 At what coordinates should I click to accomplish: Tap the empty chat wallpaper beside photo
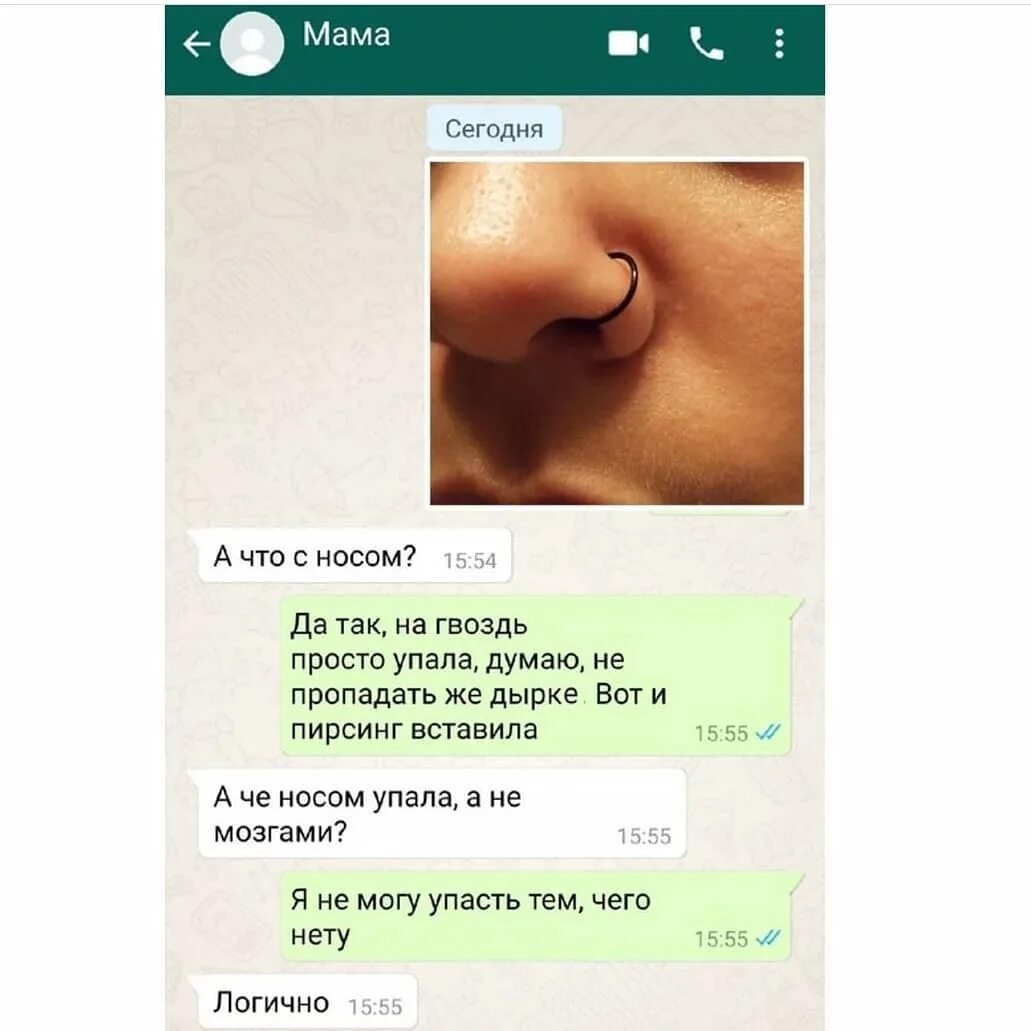click(296, 329)
